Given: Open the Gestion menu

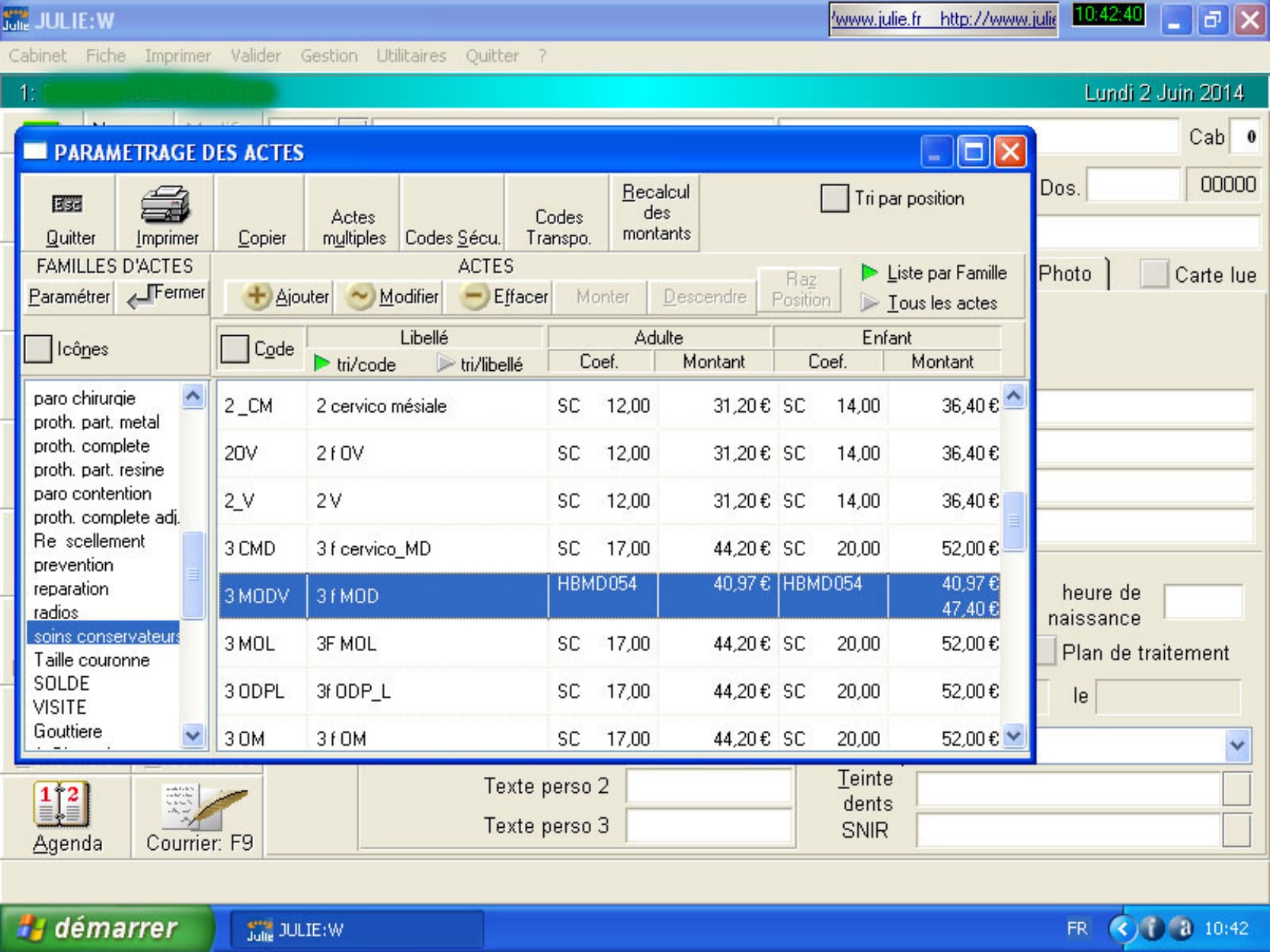Looking at the screenshot, I should pos(328,56).
